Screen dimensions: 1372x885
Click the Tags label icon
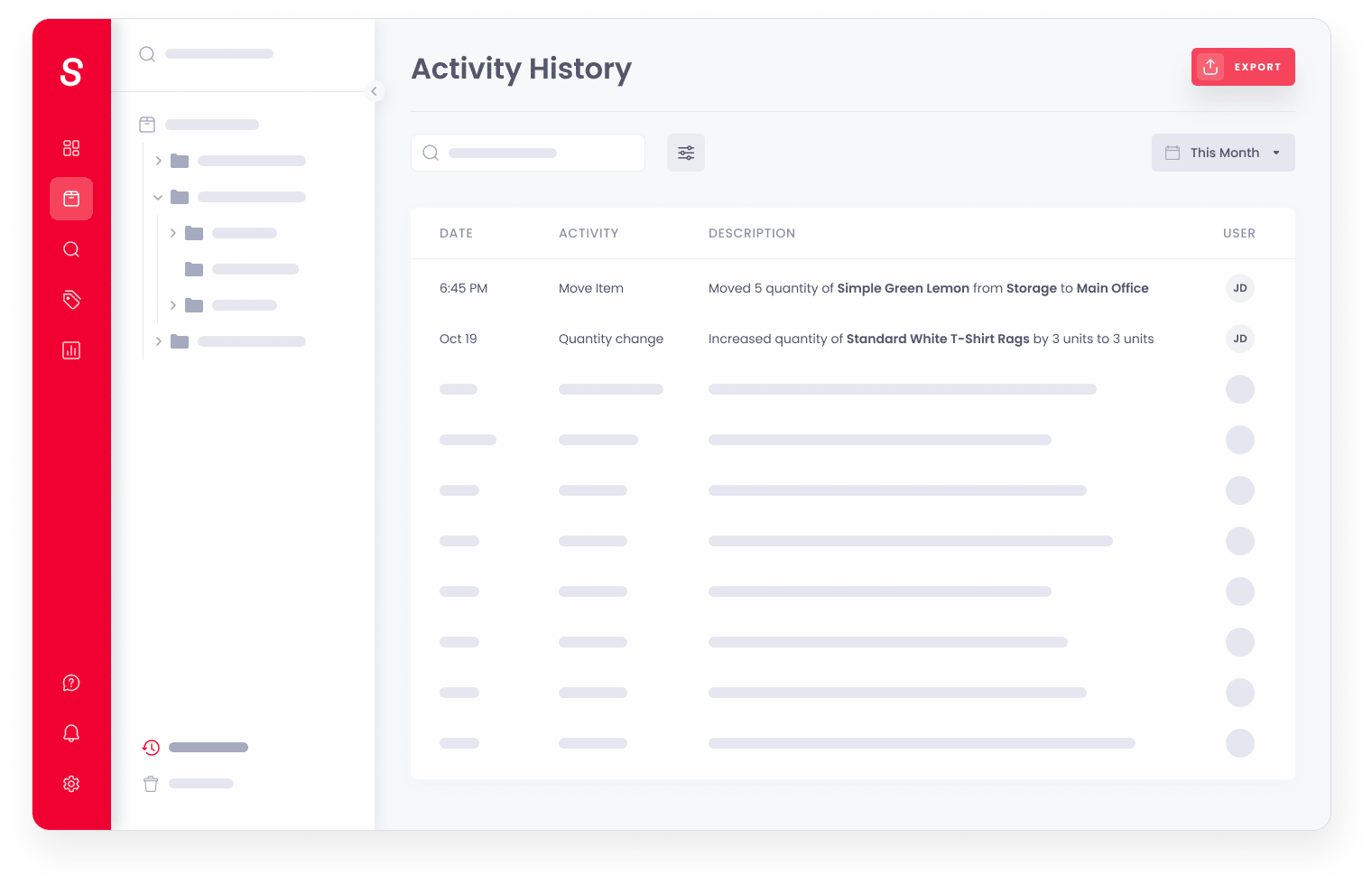tap(71, 300)
